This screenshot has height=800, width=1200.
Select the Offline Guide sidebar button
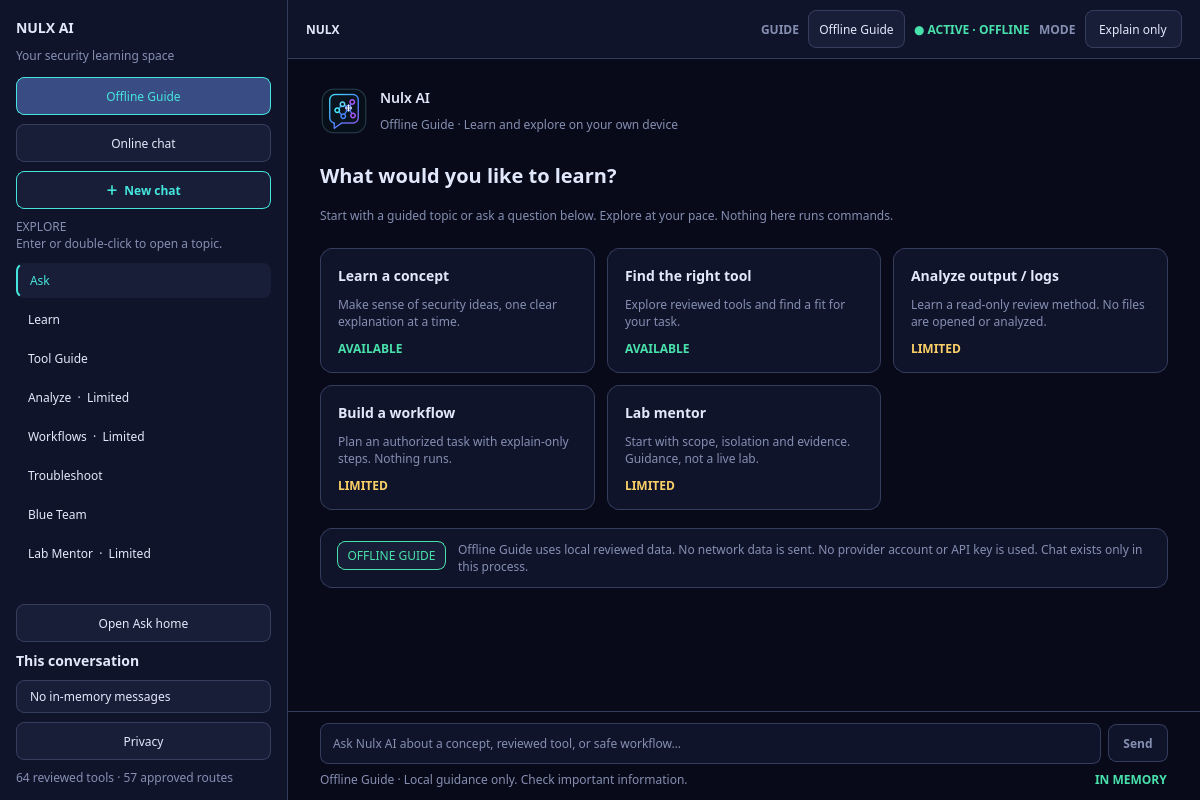(143, 96)
